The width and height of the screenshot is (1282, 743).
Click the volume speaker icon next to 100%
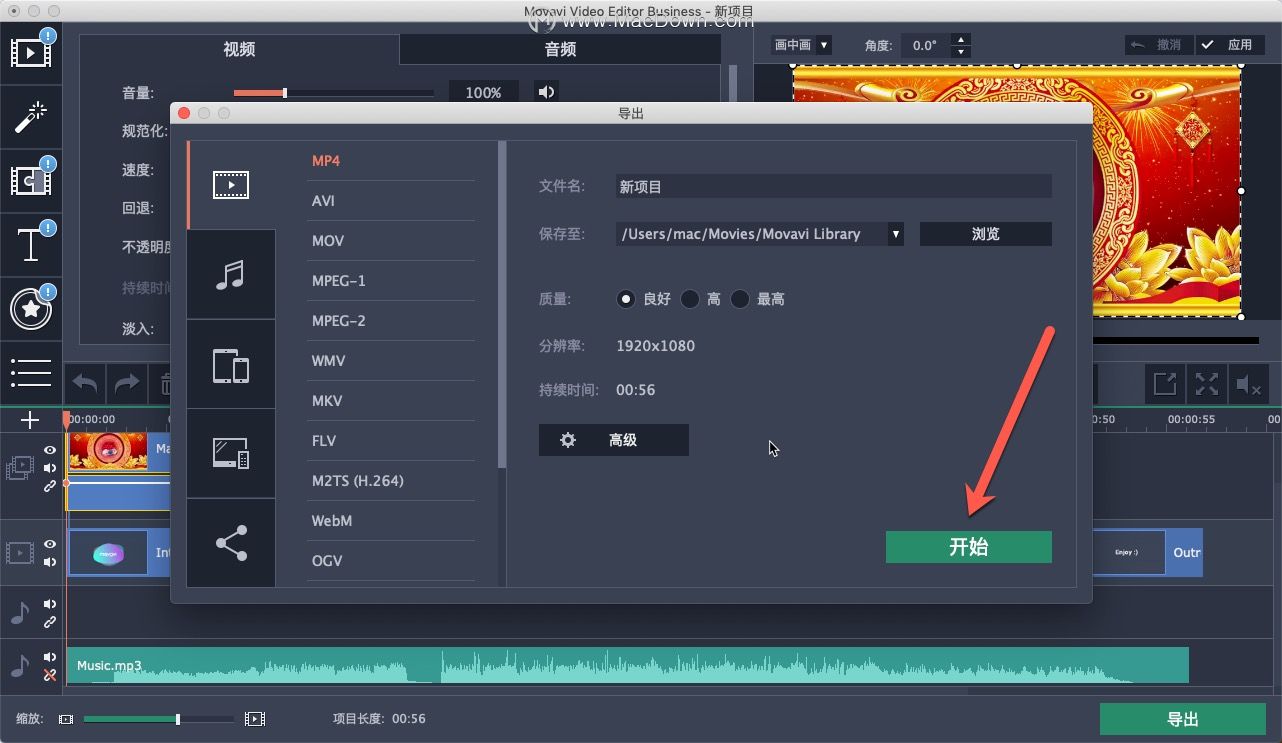tap(546, 92)
